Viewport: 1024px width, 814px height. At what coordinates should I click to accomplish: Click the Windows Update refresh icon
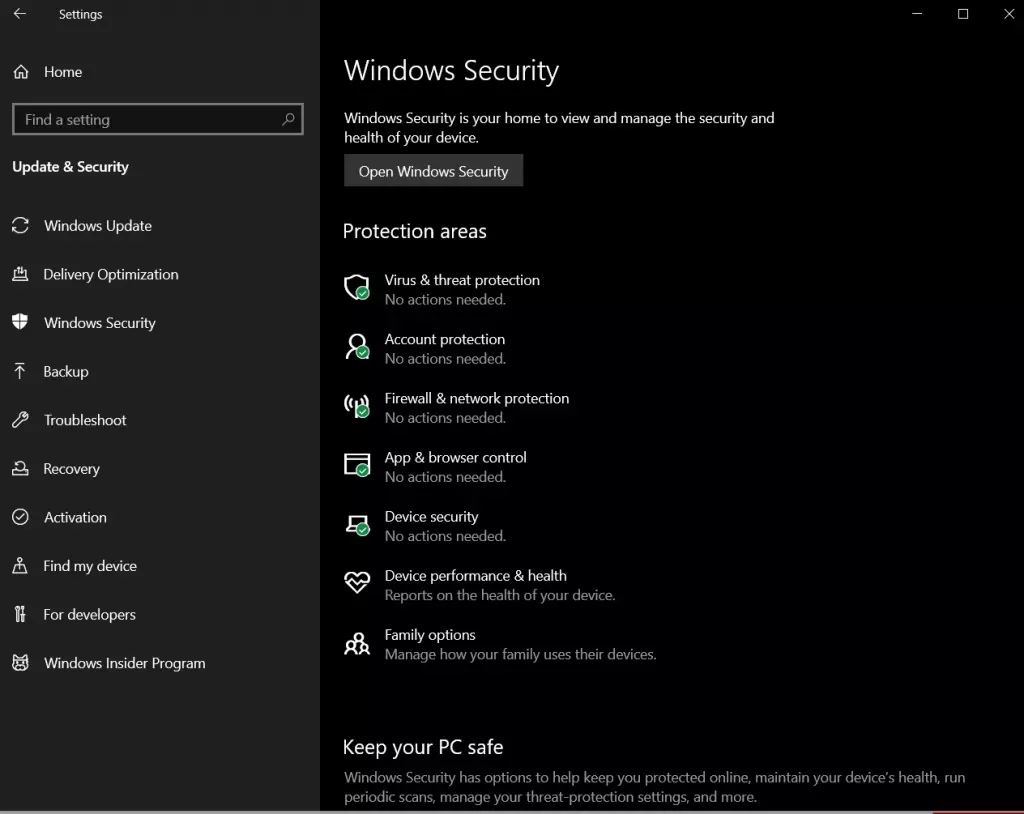pos(20,225)
